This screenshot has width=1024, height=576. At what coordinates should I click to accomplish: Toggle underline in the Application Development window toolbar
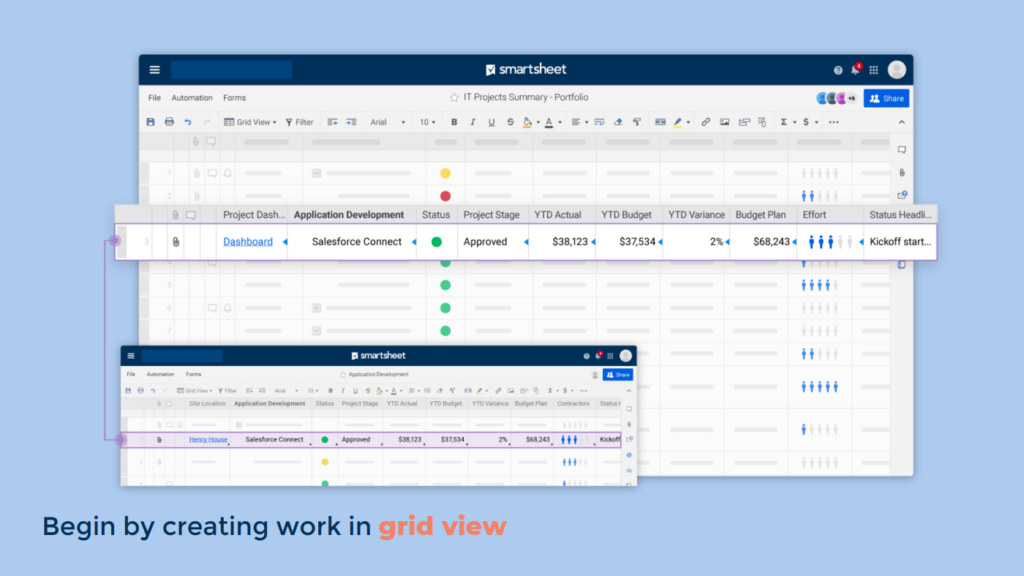tap(355, 391)
